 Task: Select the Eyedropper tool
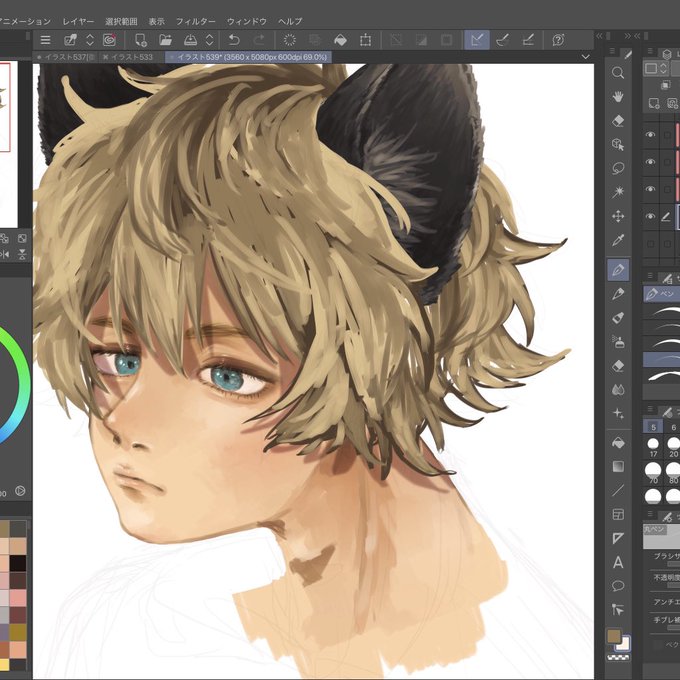tap(618, 240)
